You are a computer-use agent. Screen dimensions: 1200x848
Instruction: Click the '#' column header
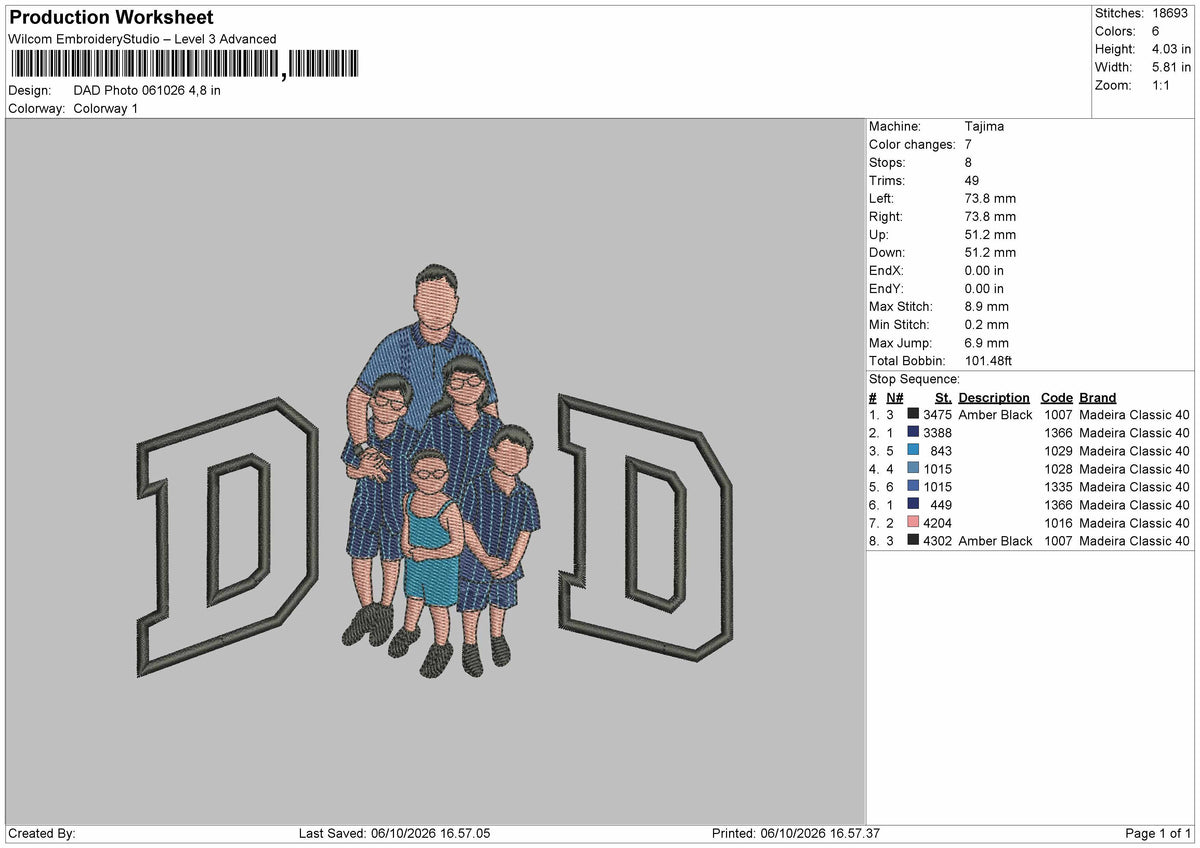click(873, 397)
